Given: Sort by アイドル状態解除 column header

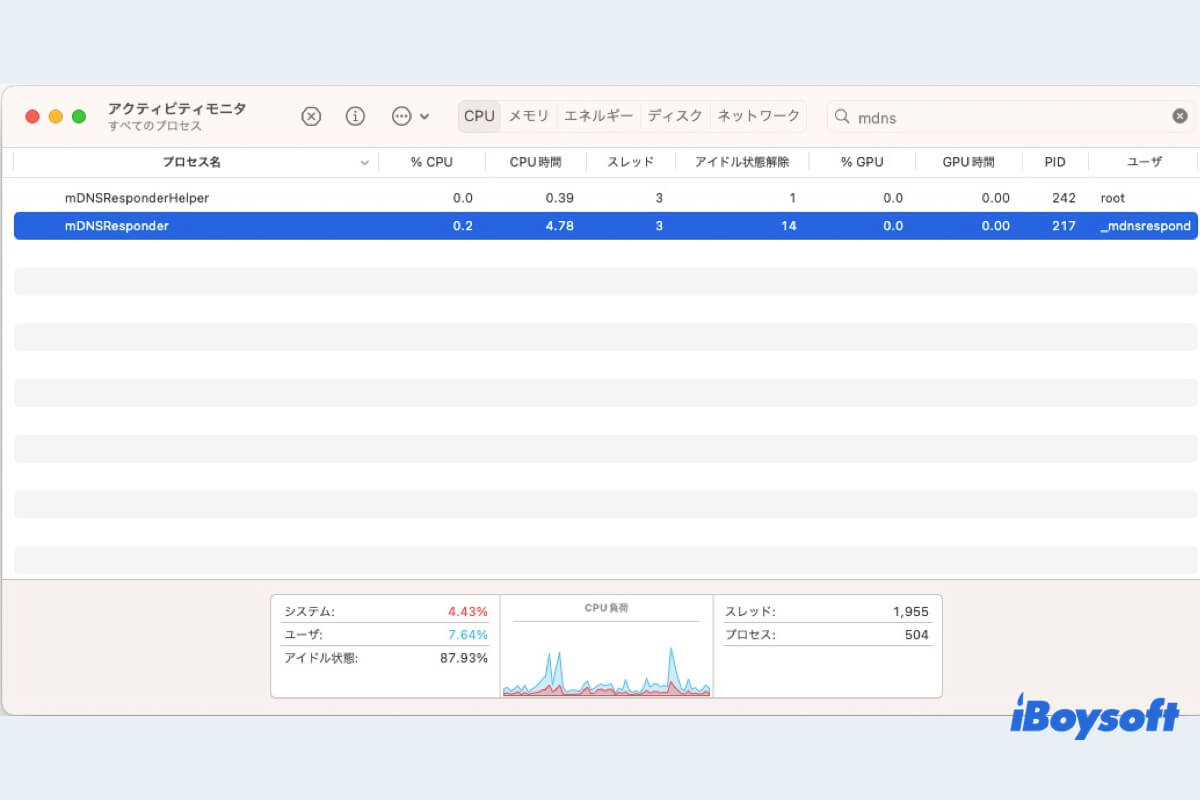Looking at the screenshot, I should click(x=742, y=162).
